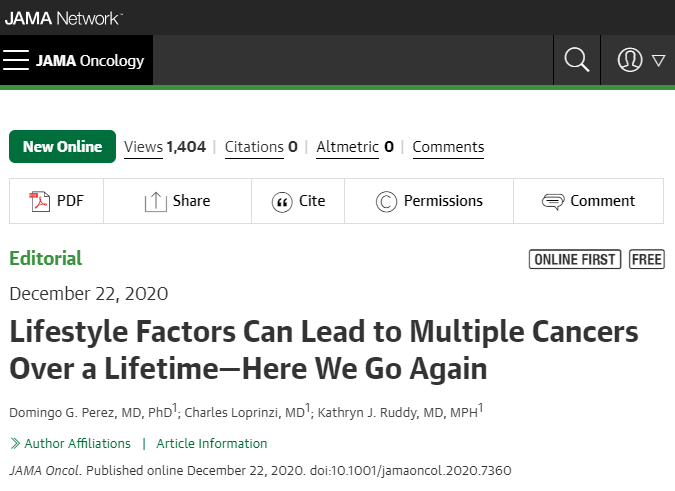Image resolution: width=675 pixels, height=491 pixels.
Task: Click the search magnifier icon
Action: (576, 60)
